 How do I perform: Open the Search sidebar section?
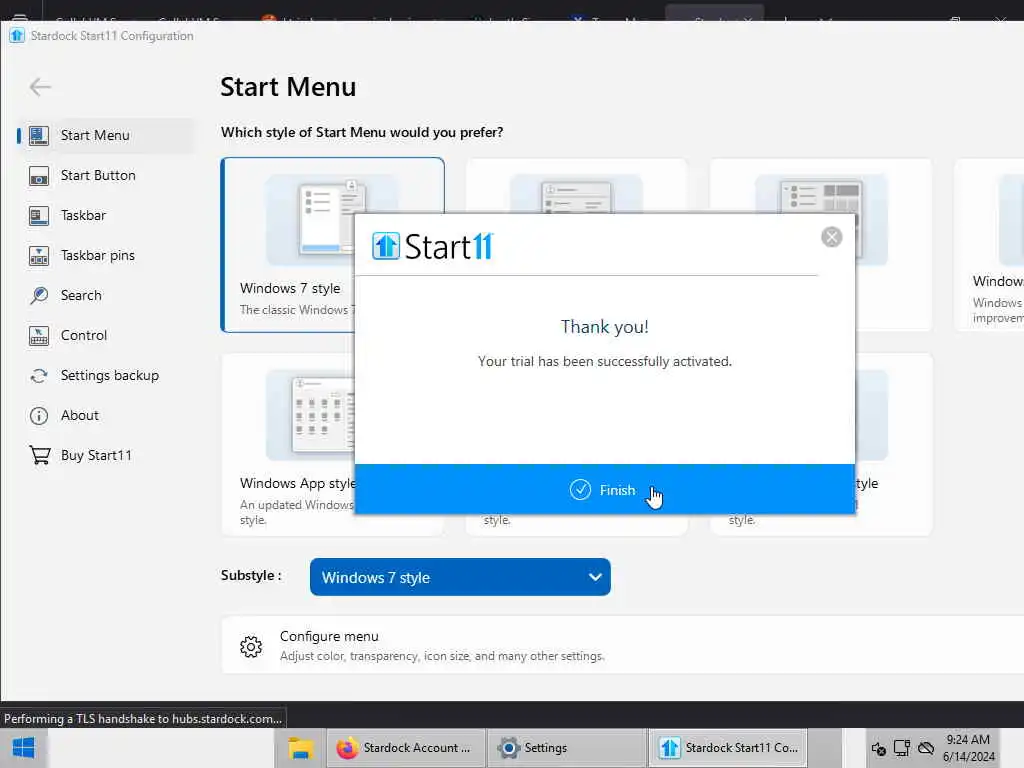[x=106, y=295]
